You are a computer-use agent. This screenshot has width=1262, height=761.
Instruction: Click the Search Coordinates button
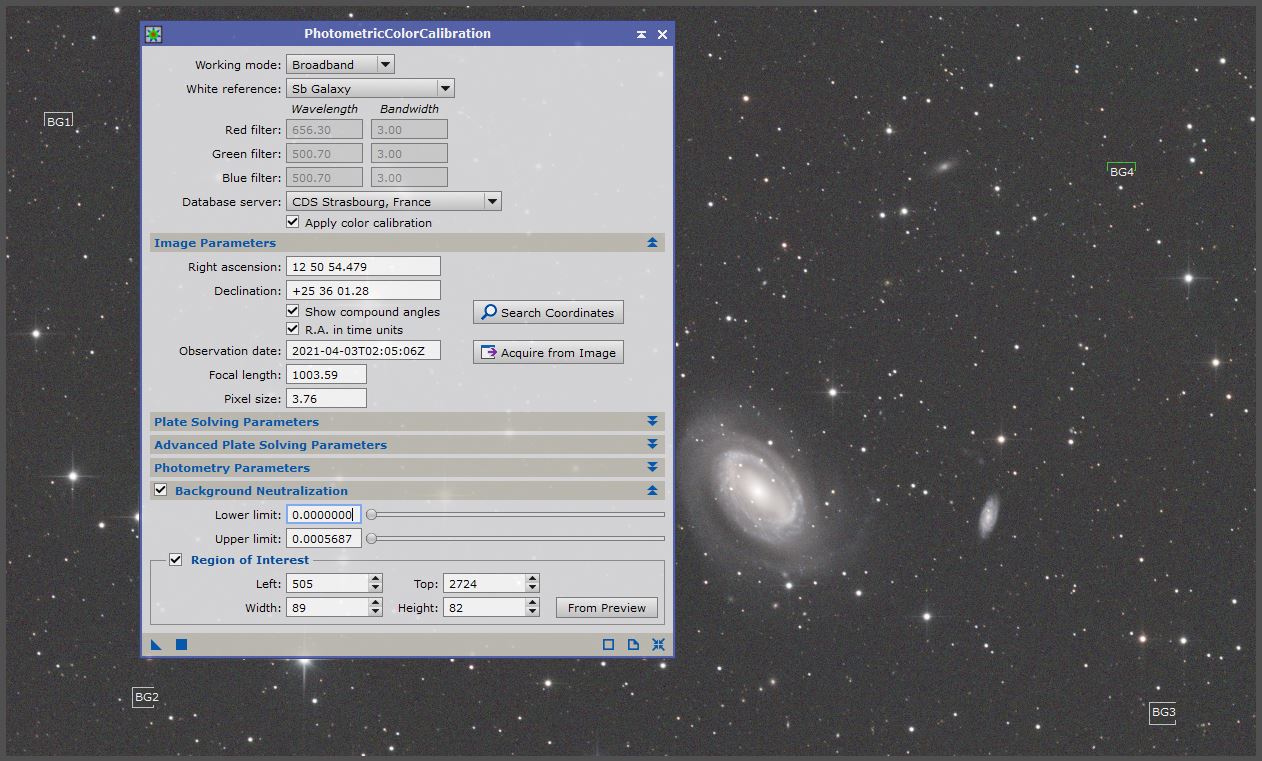548,311
